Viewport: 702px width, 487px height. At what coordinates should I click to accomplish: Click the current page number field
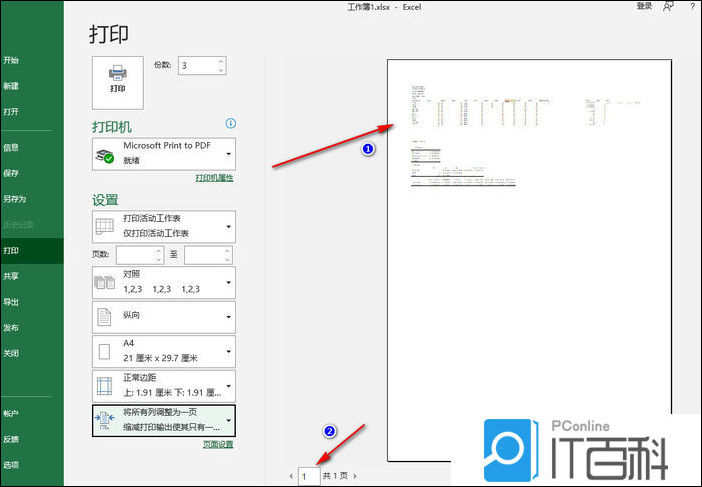309,476
